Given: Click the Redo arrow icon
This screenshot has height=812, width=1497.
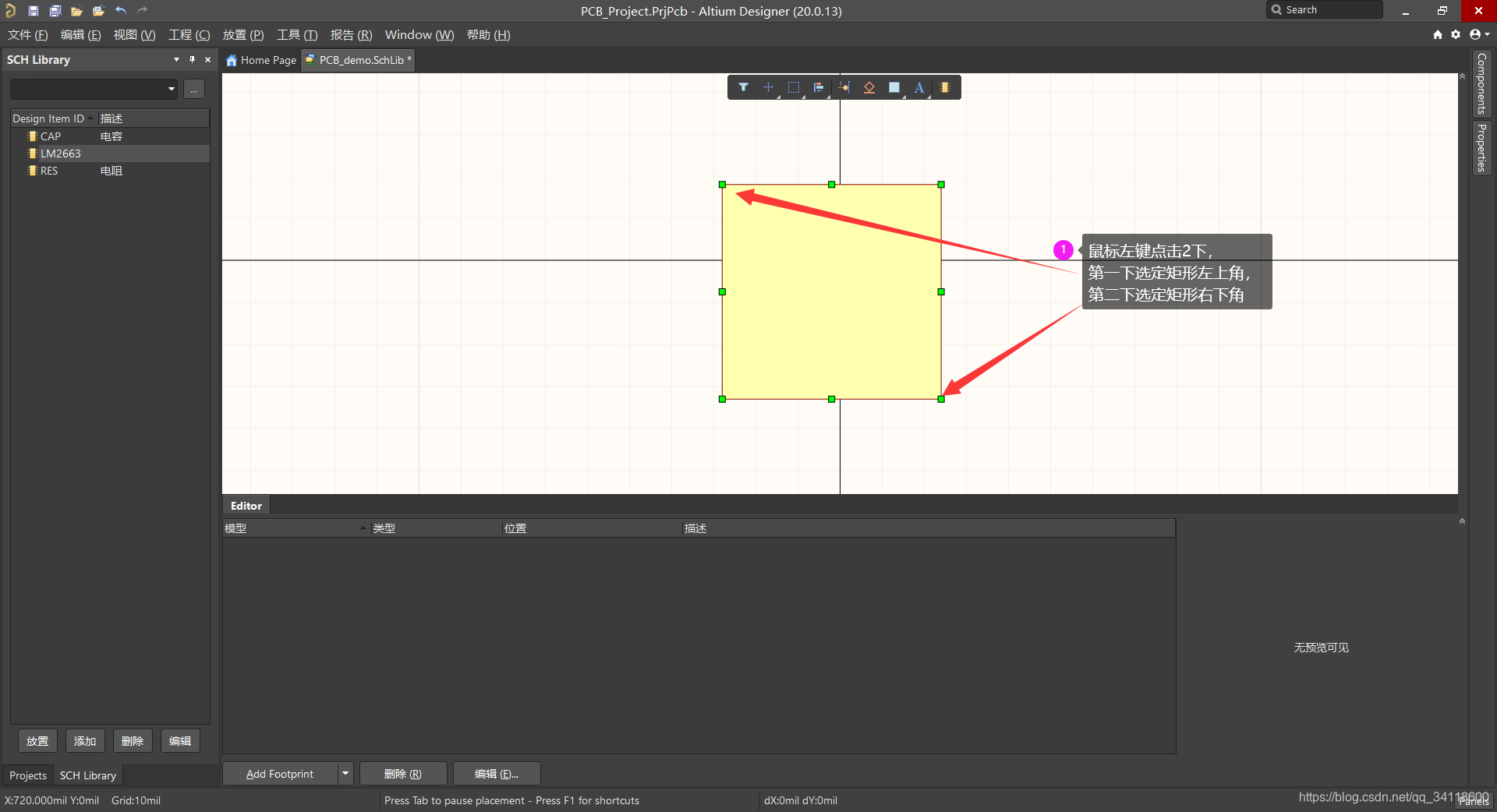Looking at the screenshot, I should (x=142, y=11).
